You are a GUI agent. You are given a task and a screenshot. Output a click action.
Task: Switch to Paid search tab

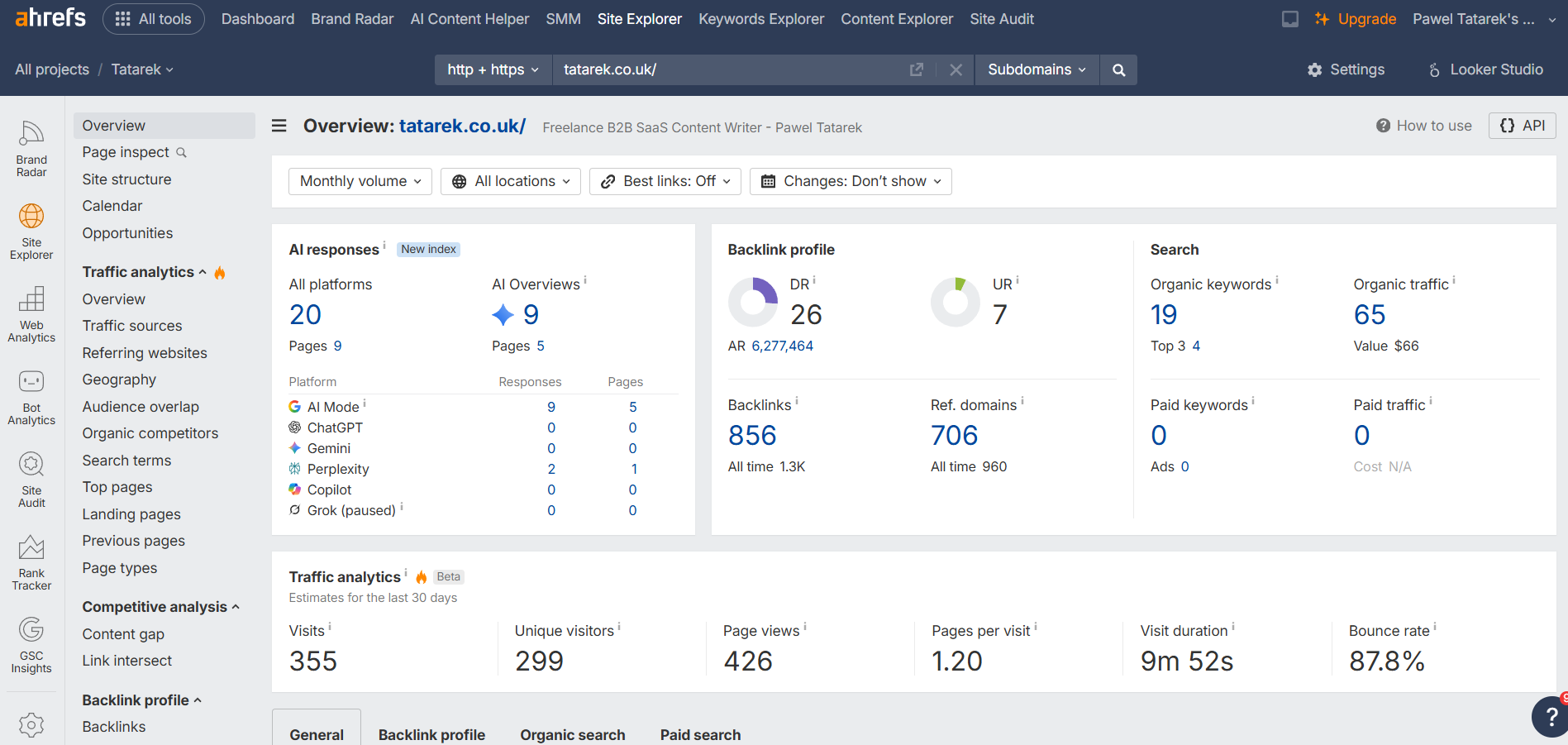(700, 734)
